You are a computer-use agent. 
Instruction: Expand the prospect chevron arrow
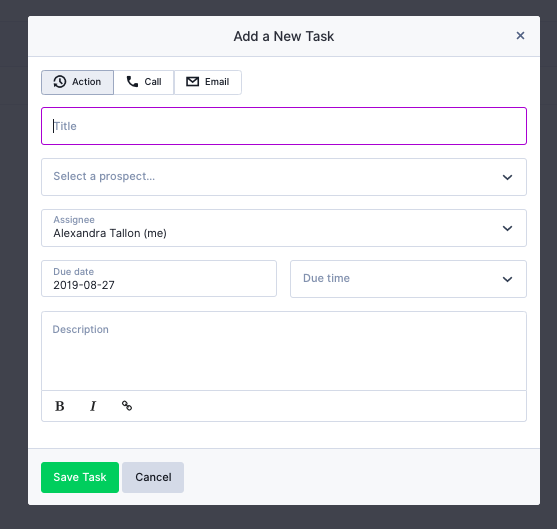[x=507, y=177]
